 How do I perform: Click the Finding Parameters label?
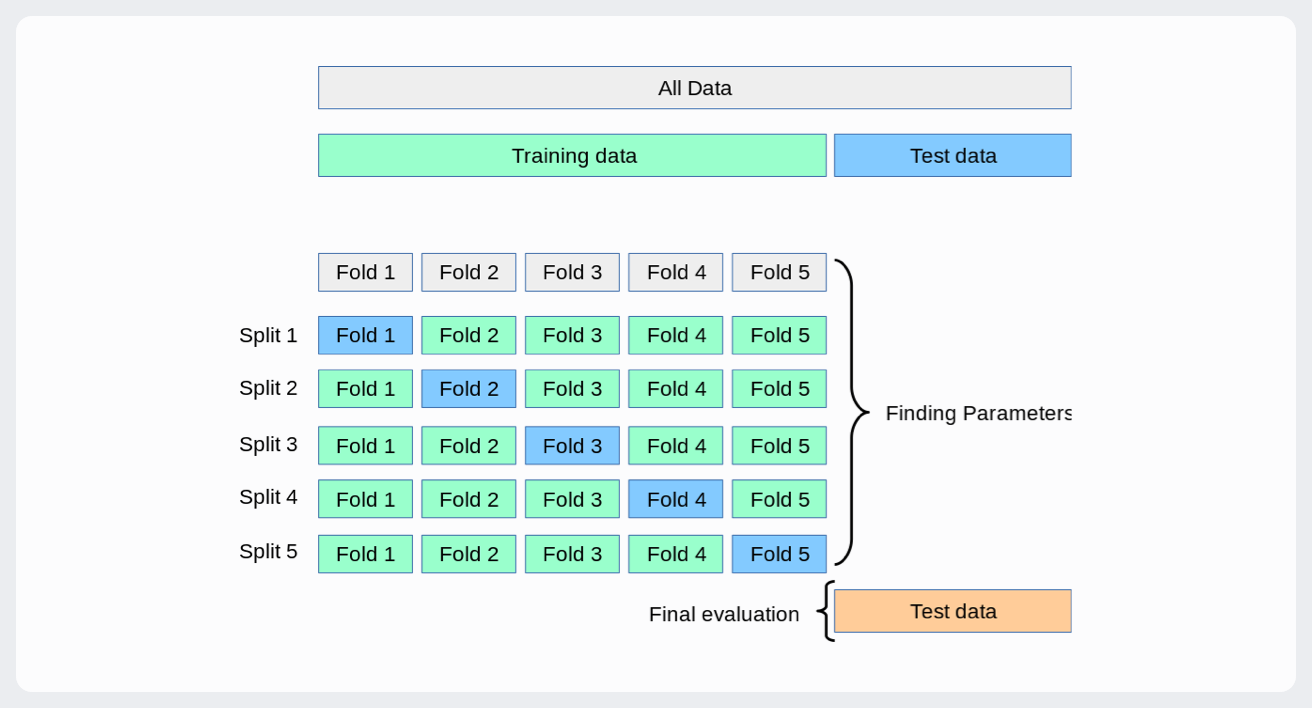(977, 413)
